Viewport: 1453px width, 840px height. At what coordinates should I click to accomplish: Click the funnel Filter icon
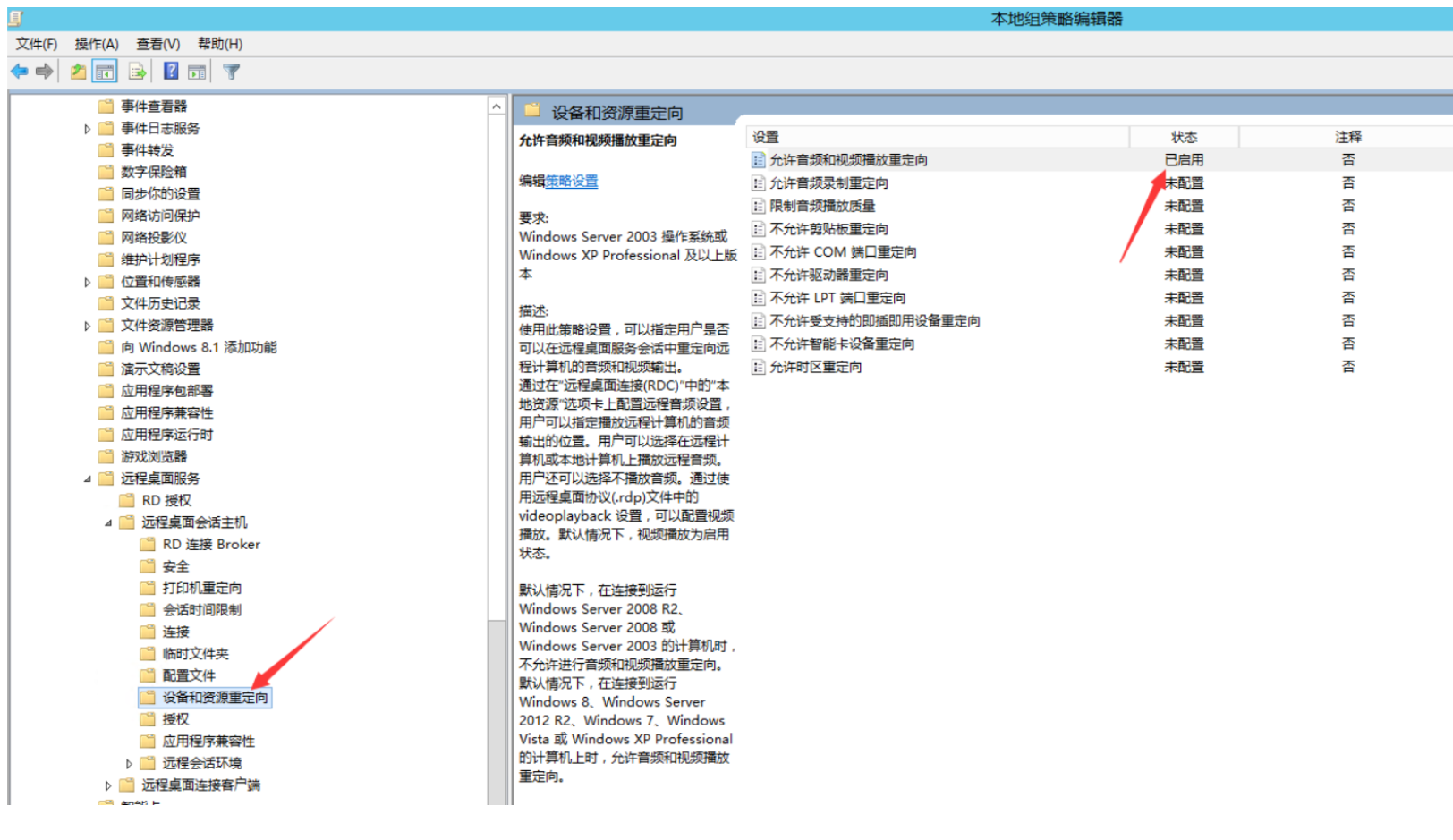coord(231,72)
